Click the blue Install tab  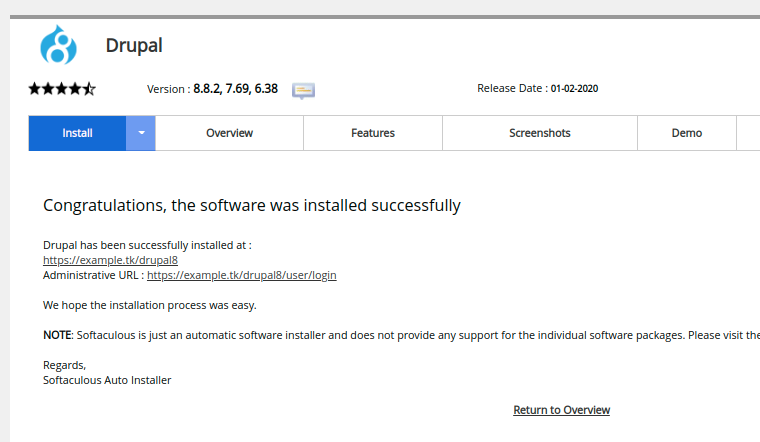coord(77,133)
